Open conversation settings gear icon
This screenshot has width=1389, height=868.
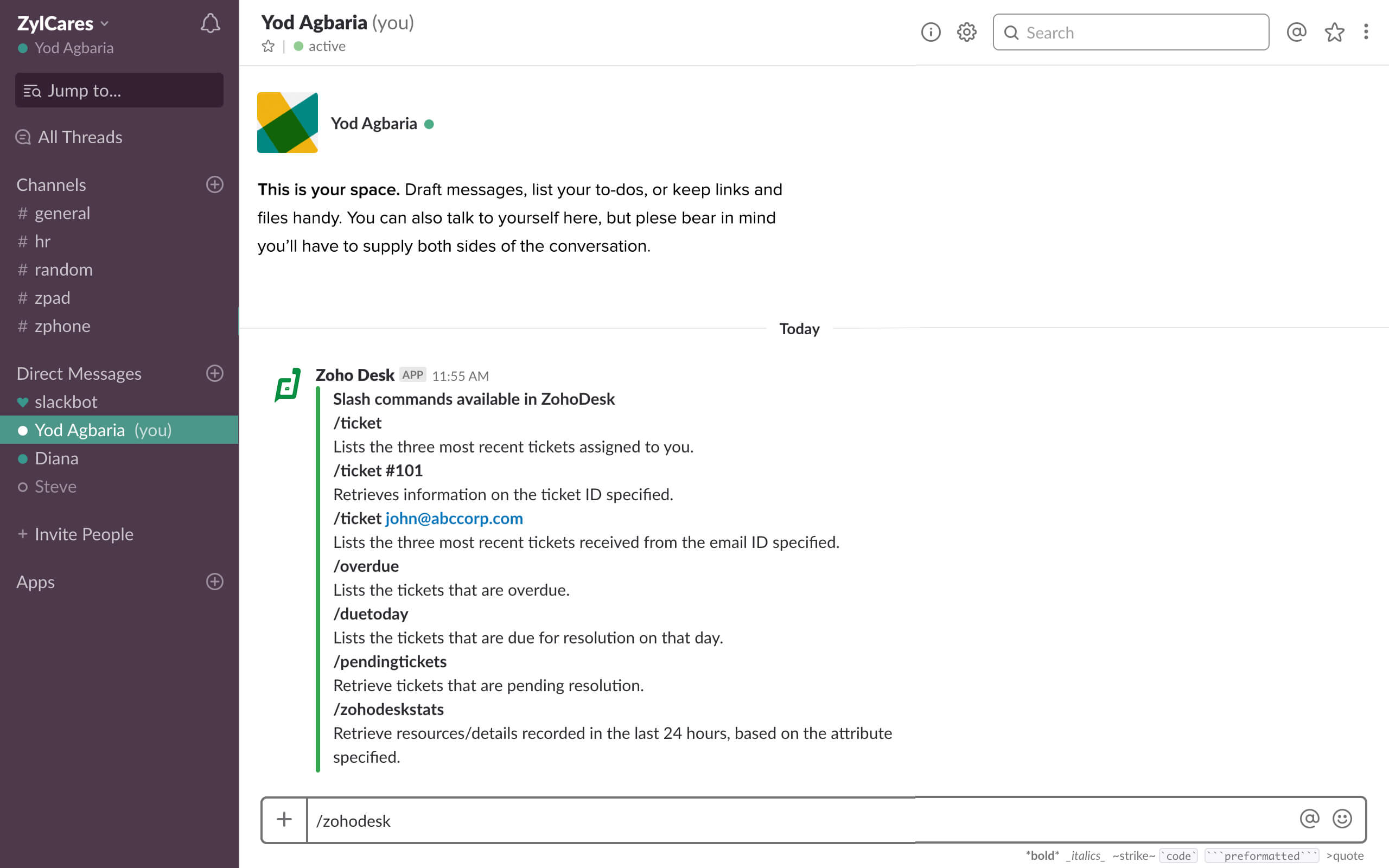coord(966,32)
